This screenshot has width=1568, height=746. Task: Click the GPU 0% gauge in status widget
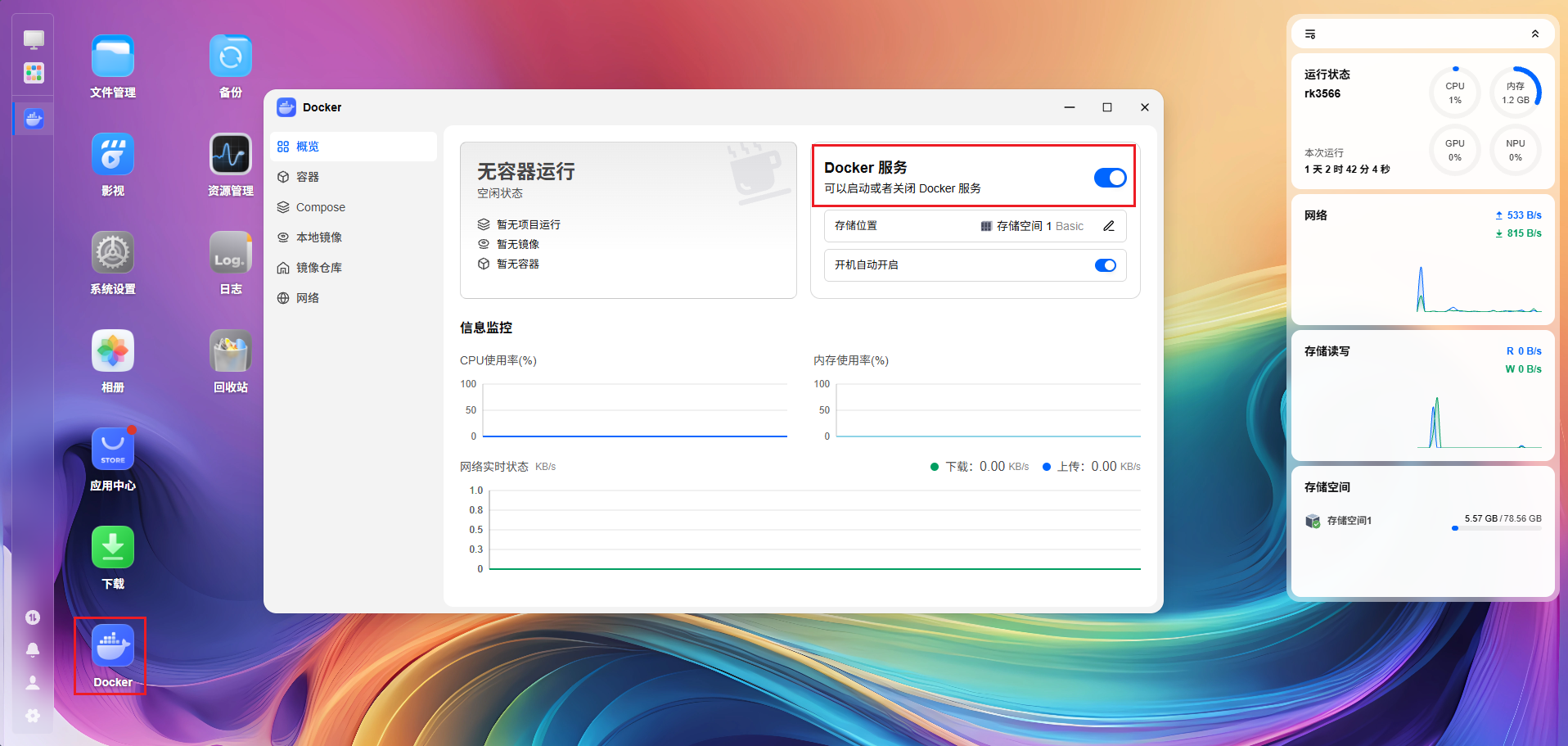(x=1455, y=150)
